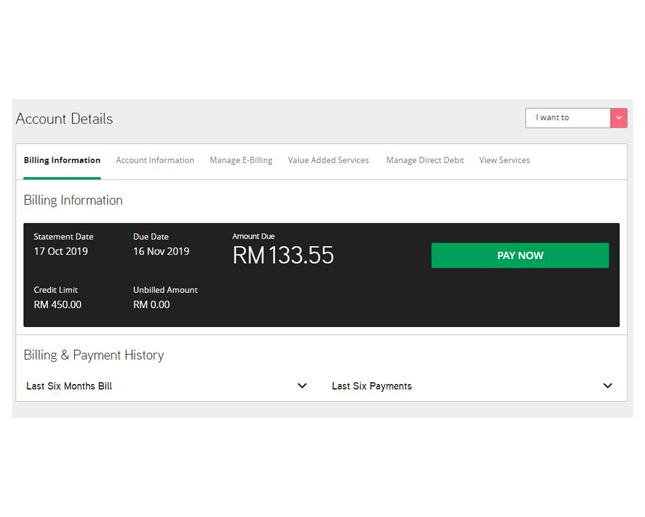Click the Billing & Payment History heading
The height and width of the screenshot is (517, 645).
point(94,355)
